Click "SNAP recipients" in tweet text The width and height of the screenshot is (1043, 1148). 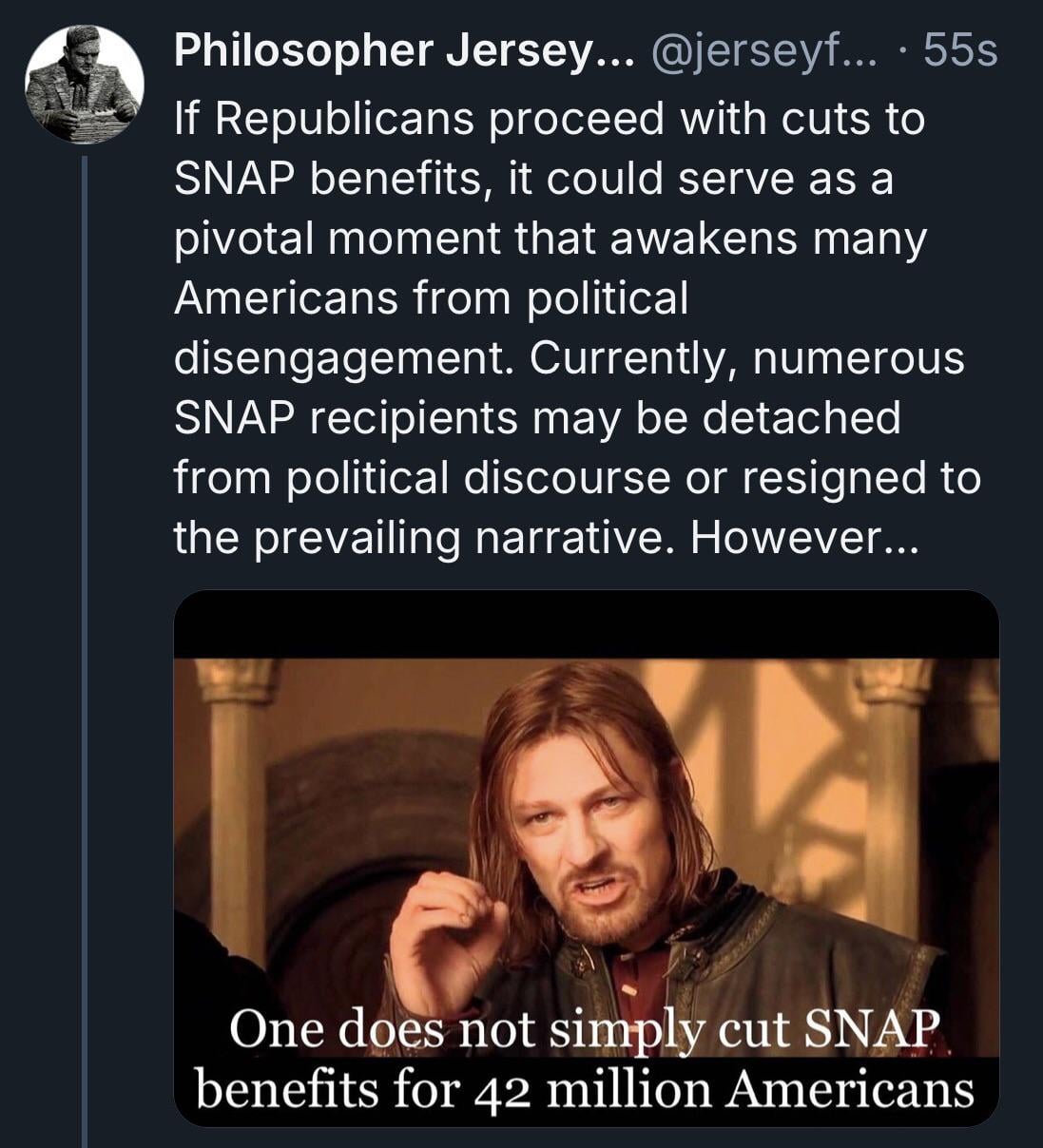click(346, 418)
